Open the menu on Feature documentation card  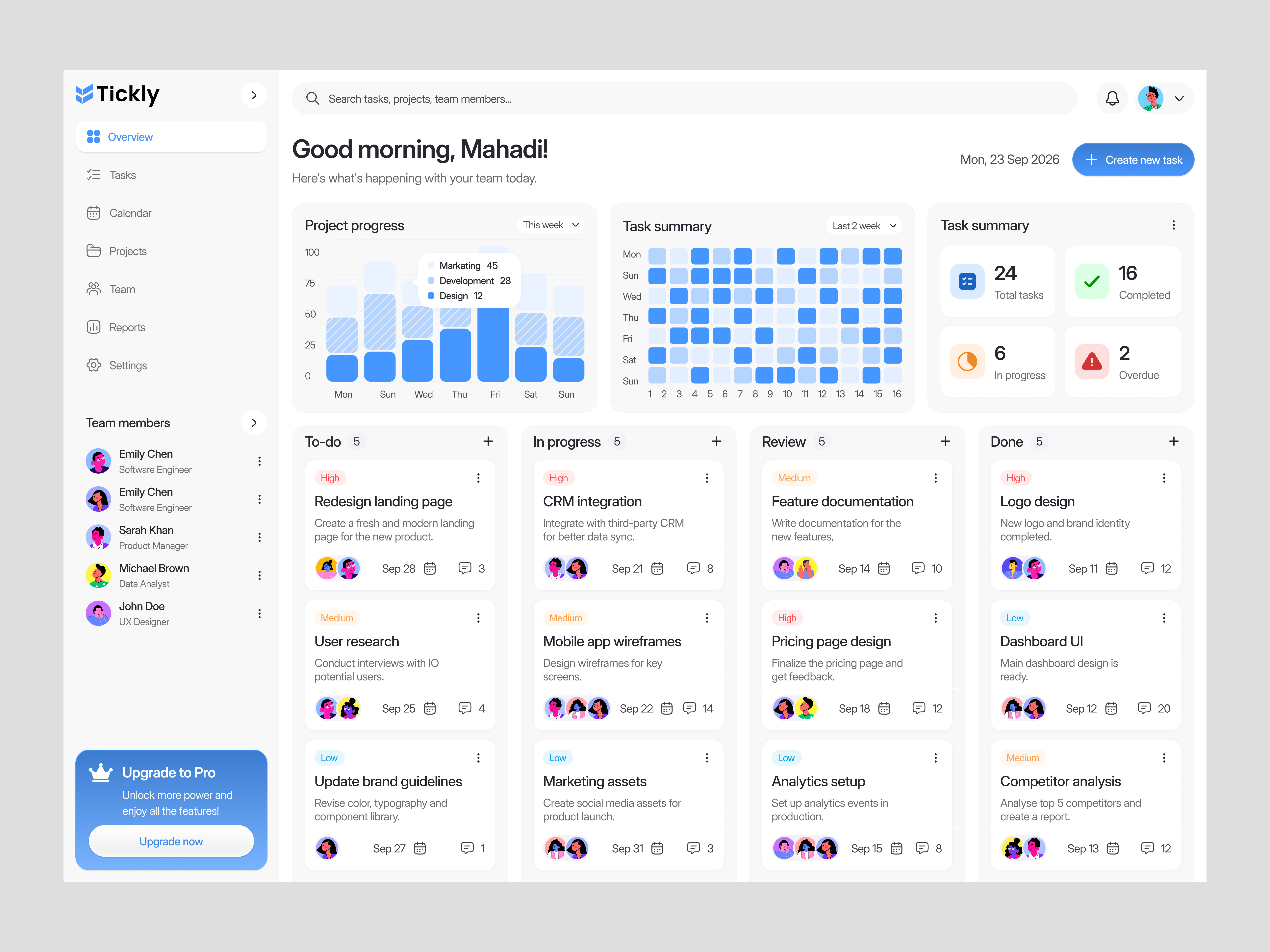click(935, 478)
